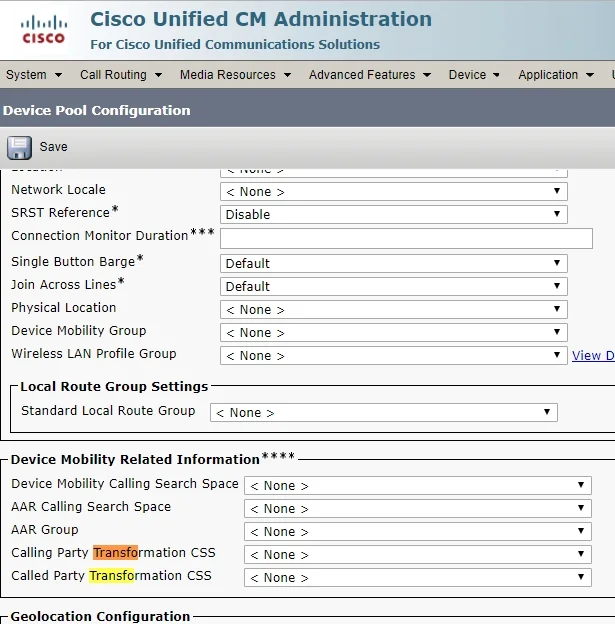
Task: Open the Single Button Barge dropdown
Action: (394, 263)
